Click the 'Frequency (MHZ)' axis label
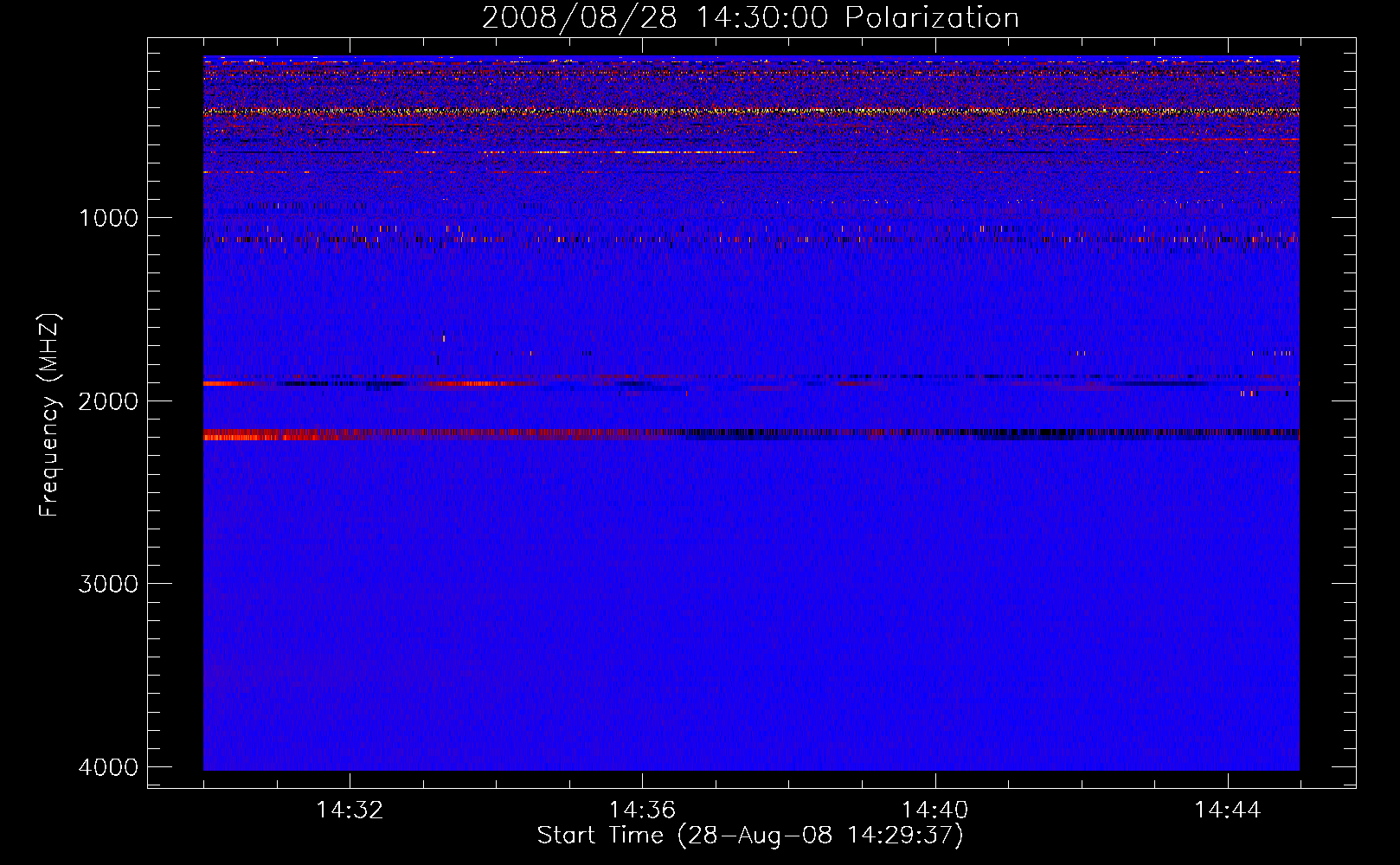 pyautogui.click(x=50, y=415)
